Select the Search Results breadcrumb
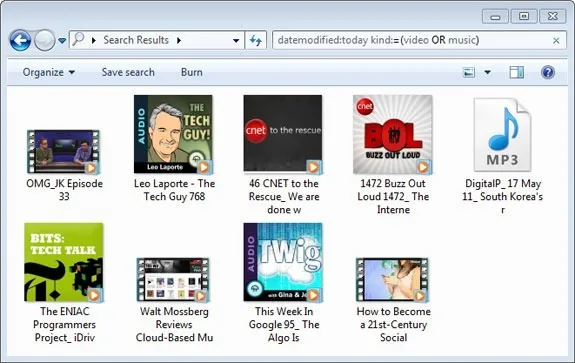575x363 pixels. coord(136,40)
